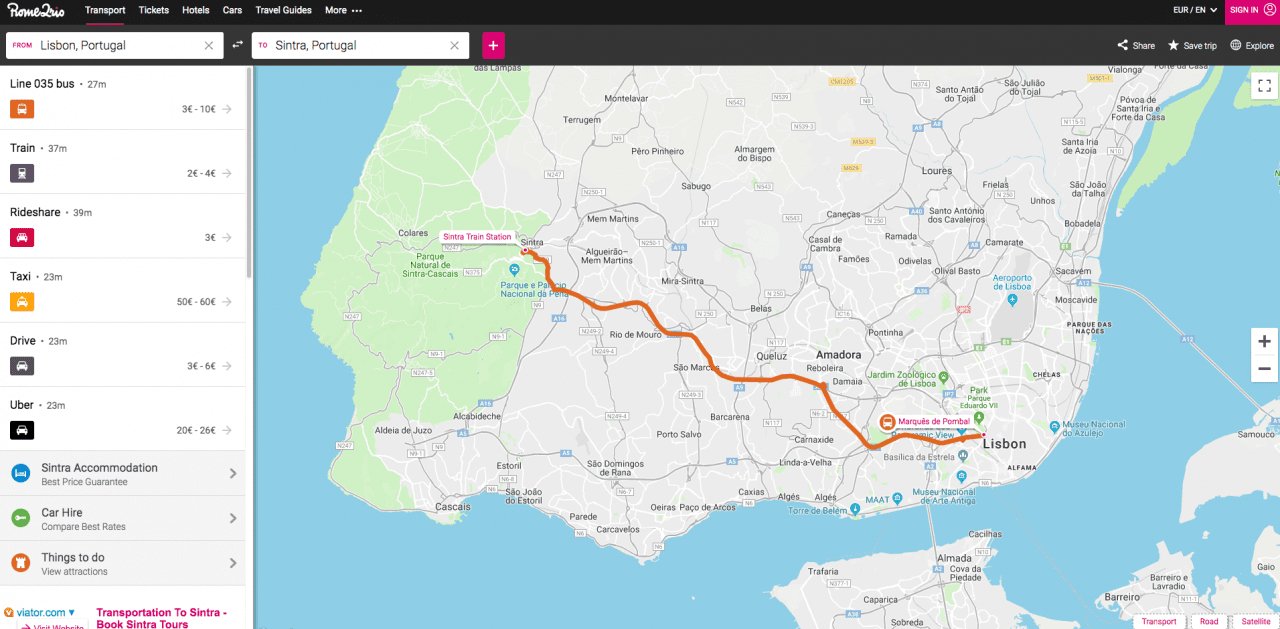
Task: Switch map to Satellite view
Action: pos(1255,621)
